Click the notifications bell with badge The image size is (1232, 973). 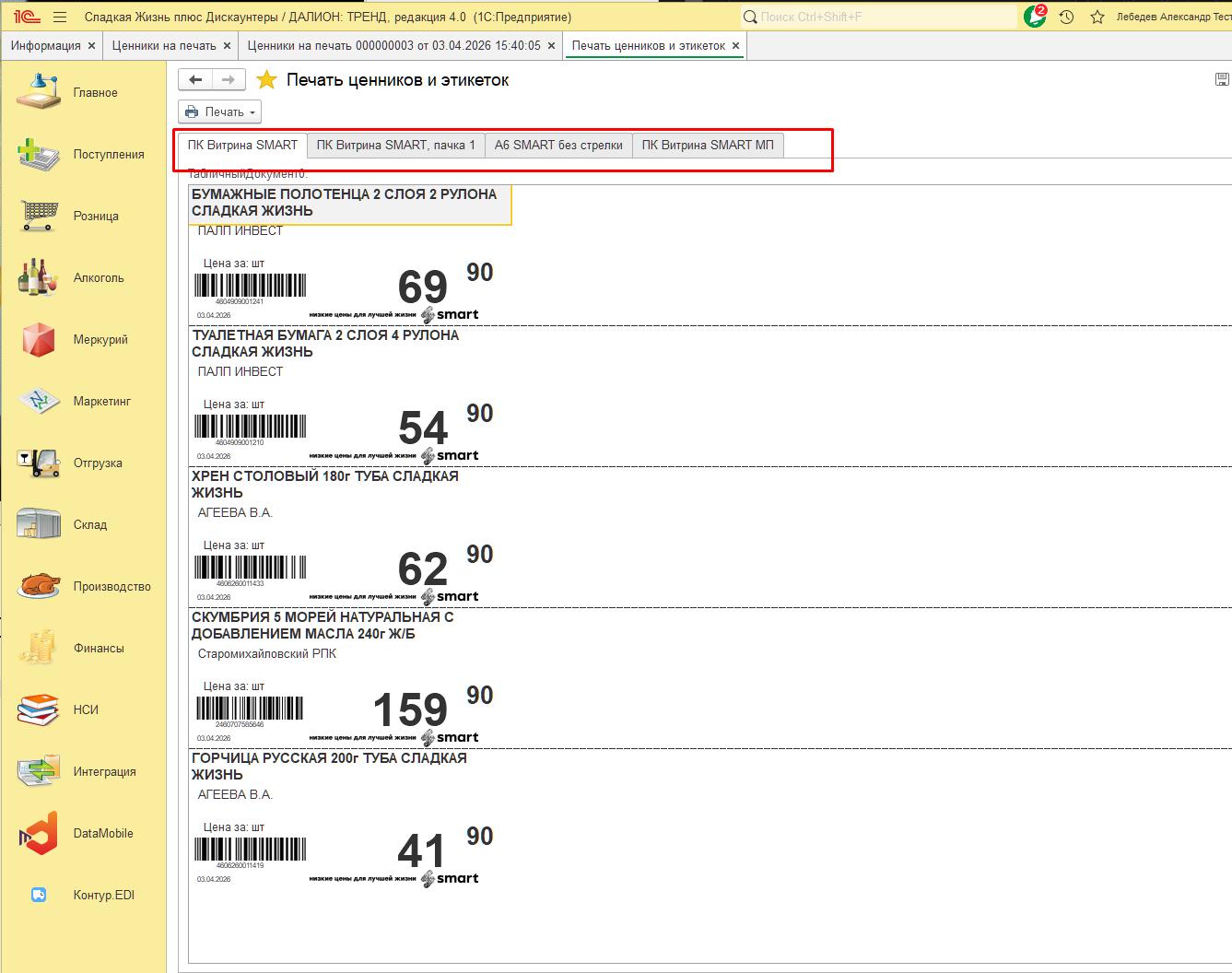tap(1035, 17)
